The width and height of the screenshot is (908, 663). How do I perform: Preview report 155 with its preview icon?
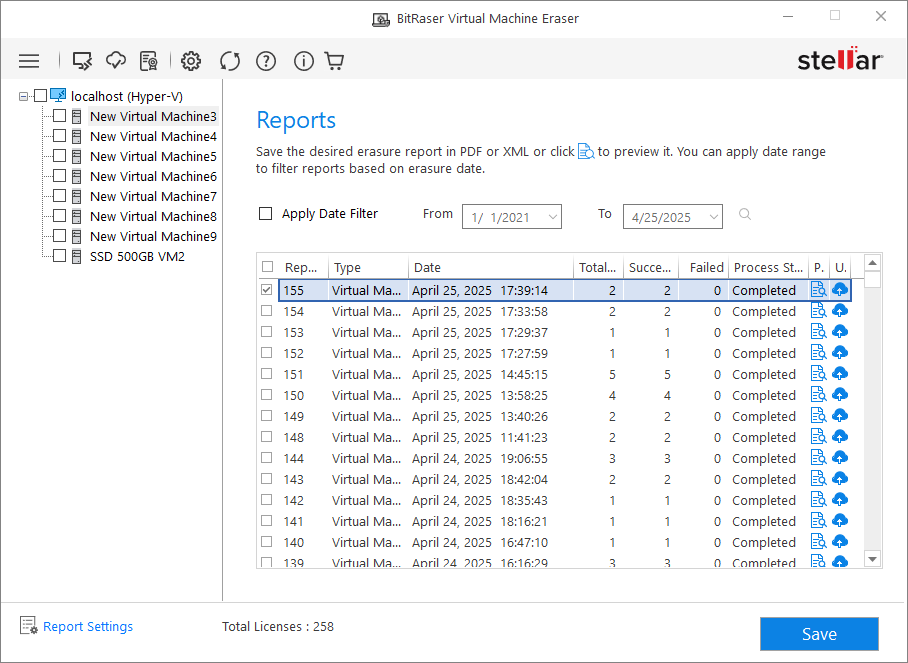coord(818,290)
